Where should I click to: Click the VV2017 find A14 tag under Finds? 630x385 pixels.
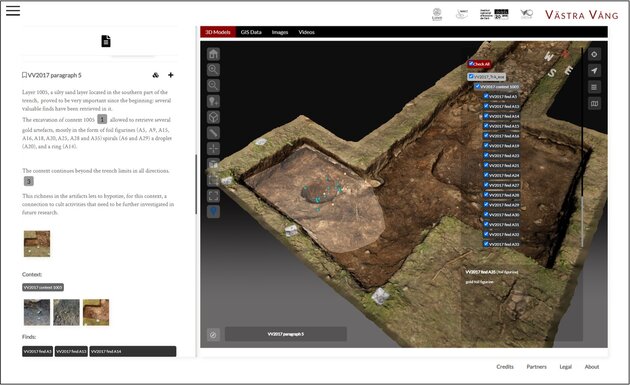[133, 351]
